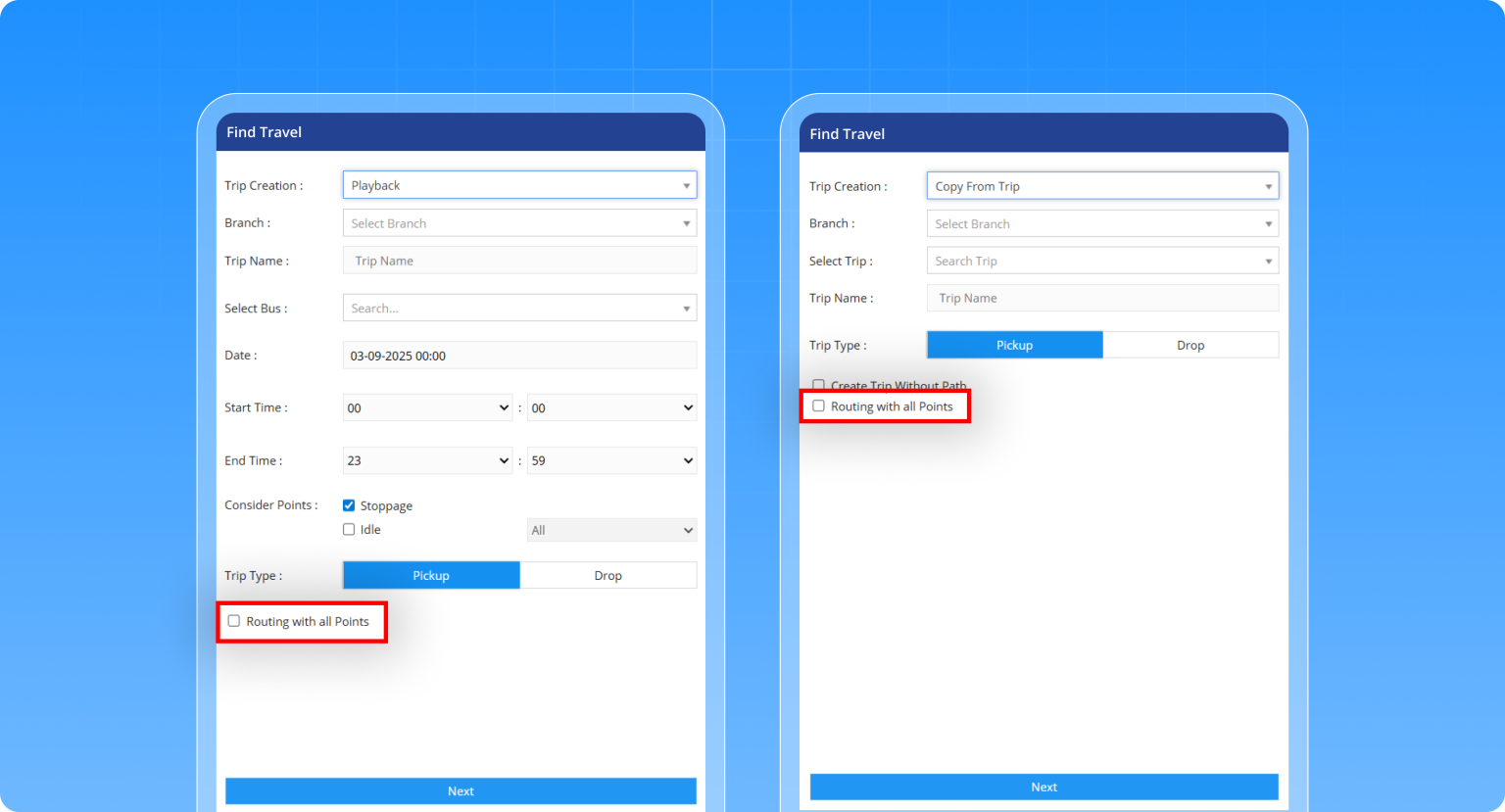The width and height of the screenshot is (1505, 812).
Task: Click the Trip Name field below Search Trip
Action: [x=1102, y=299]
